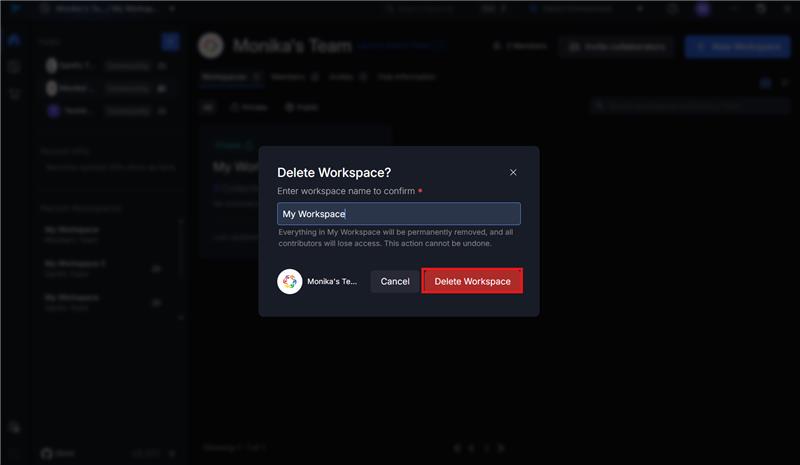Click the Monika's Team heading behind the dialog
This screenshot has width=800, height=465.
point(292,46)
